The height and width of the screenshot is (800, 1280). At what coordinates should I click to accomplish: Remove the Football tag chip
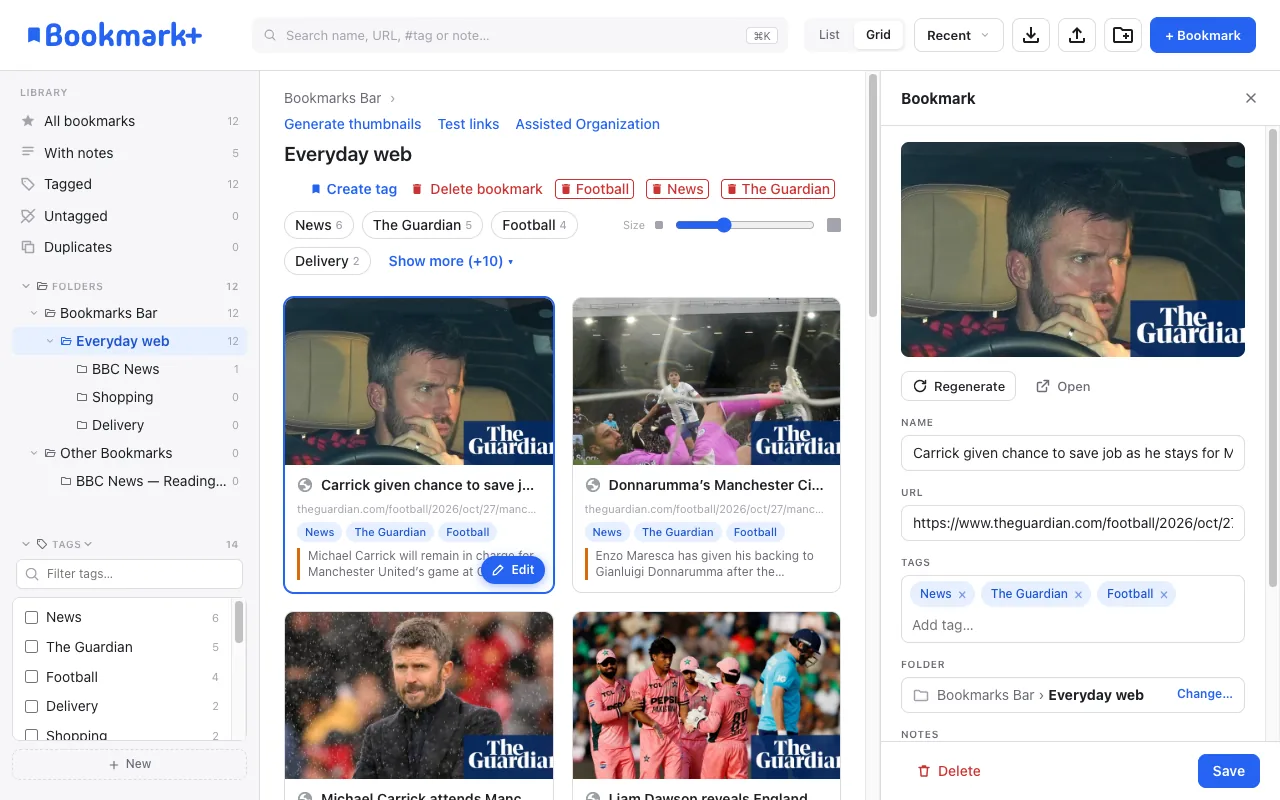[1163, 595]
